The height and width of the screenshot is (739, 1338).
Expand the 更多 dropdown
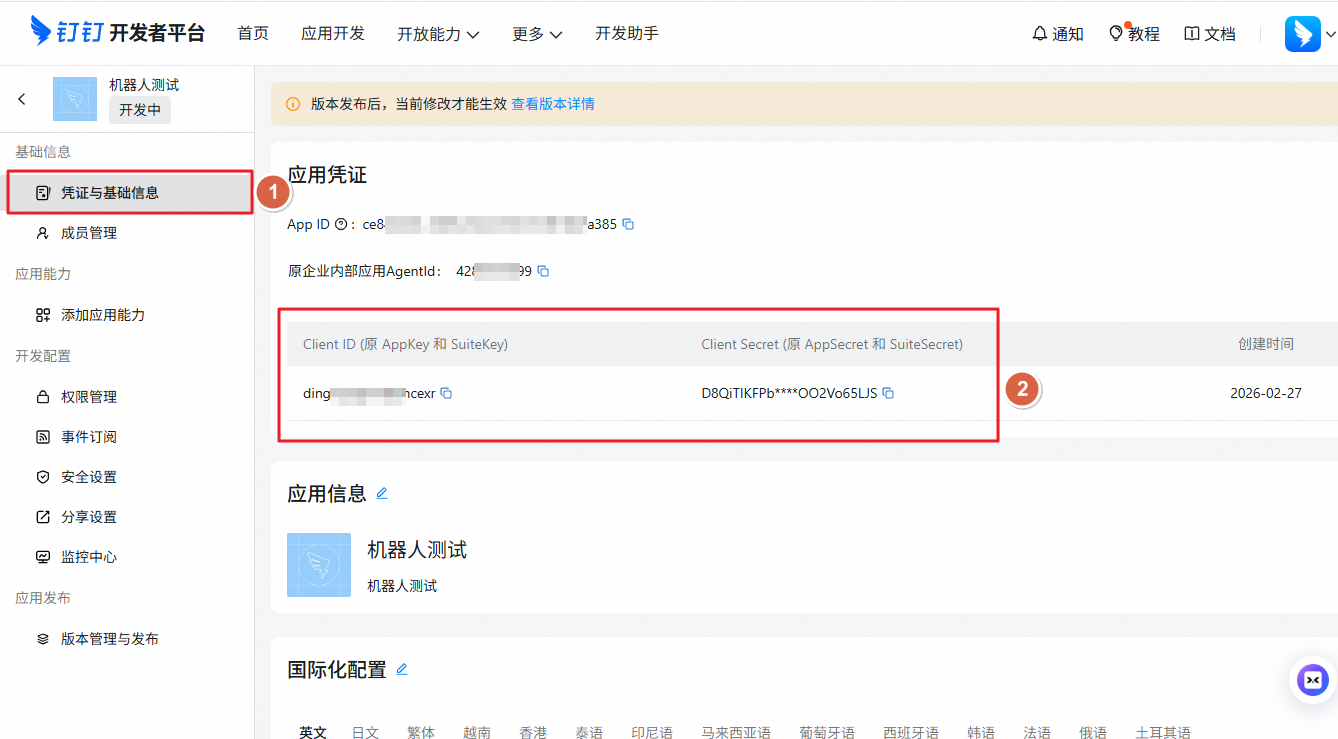coord(537,33)
